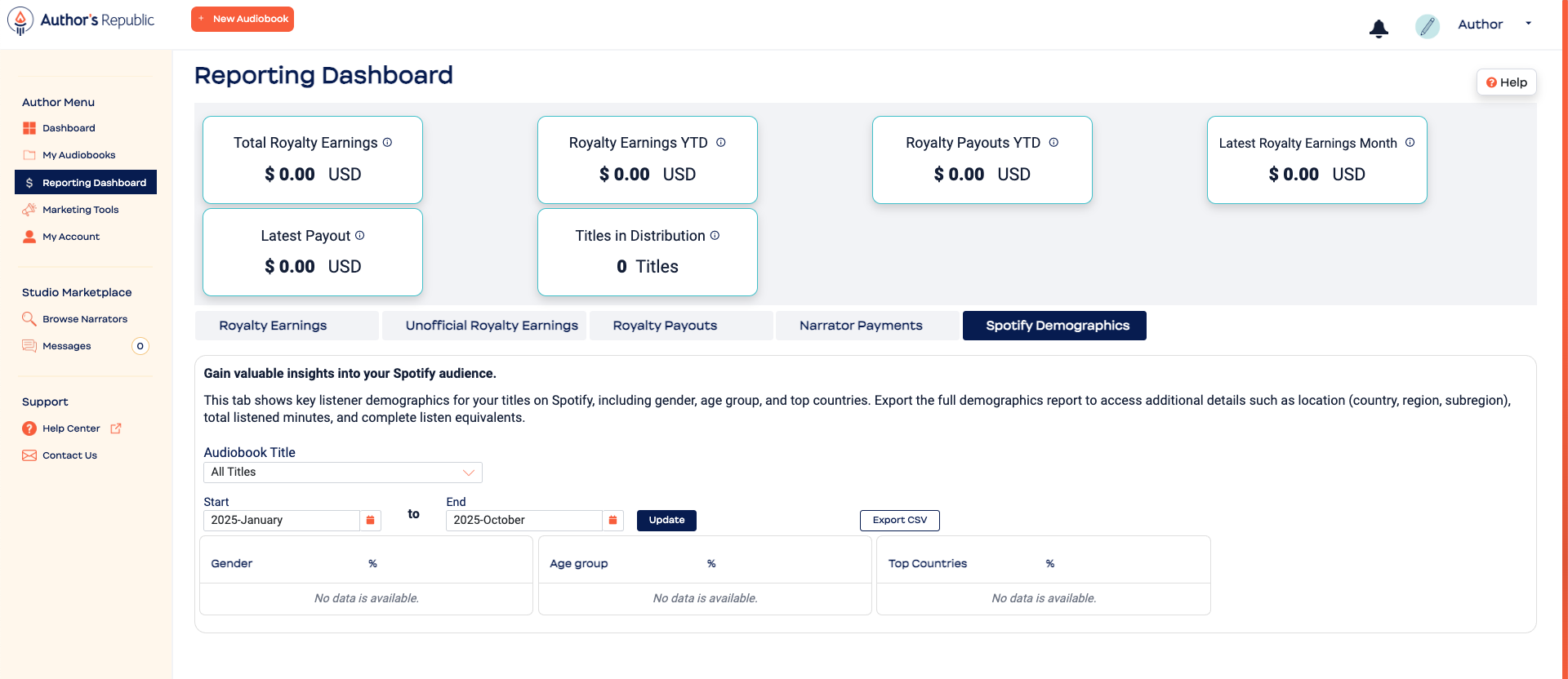
Task: Click the Total Royalty Earnings card
Action: (313, 160)
